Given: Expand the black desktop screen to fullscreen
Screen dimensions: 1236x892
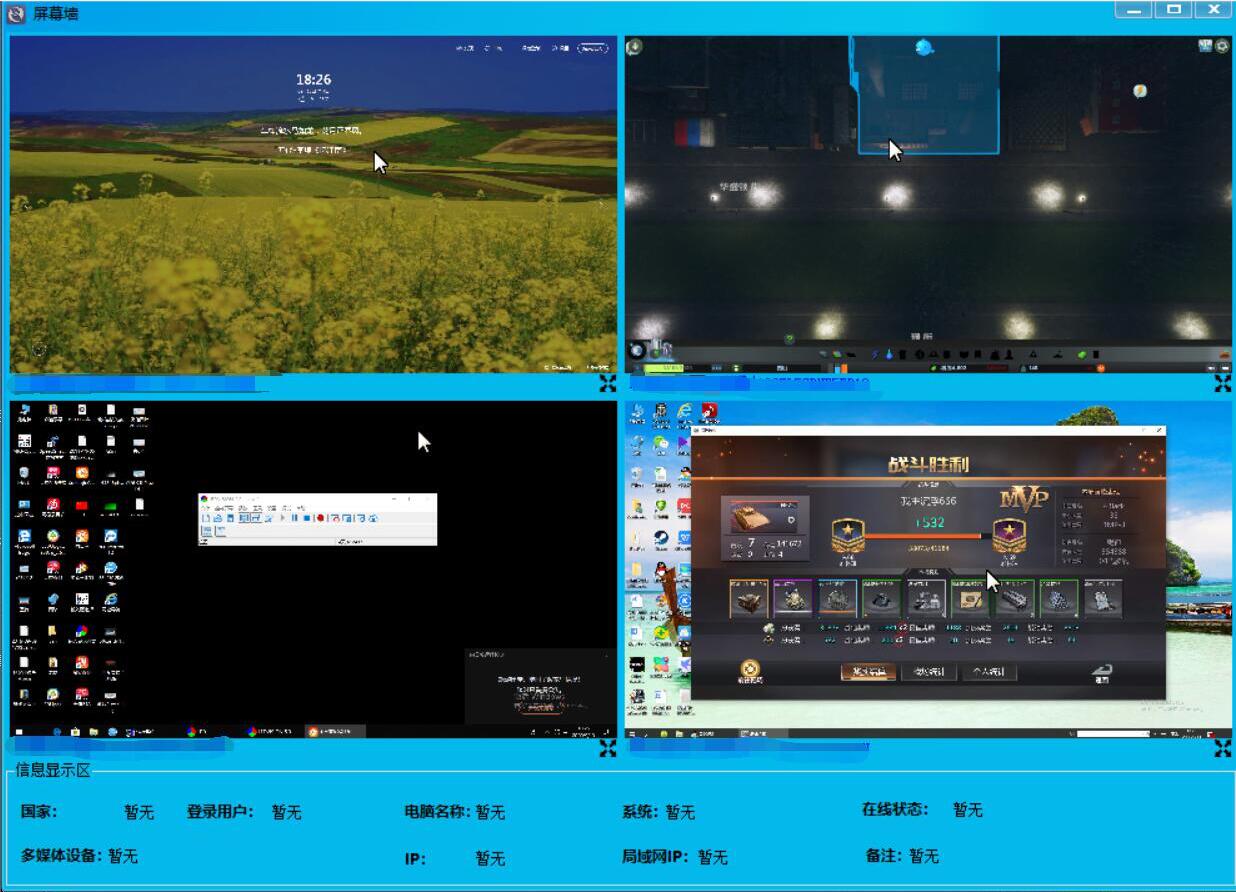Looking at the screenshot, I should pyautogui.click(x=607, y=748).
